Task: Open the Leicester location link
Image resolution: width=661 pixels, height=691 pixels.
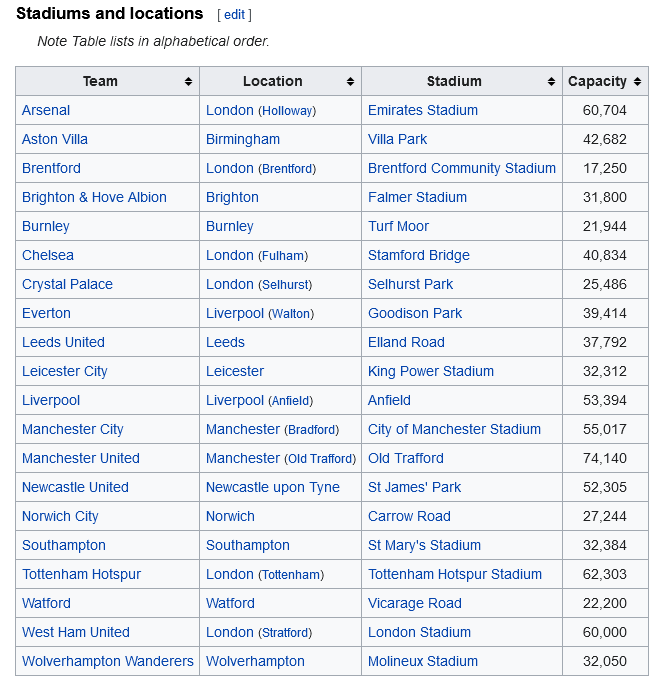Action: pos(235,372)
